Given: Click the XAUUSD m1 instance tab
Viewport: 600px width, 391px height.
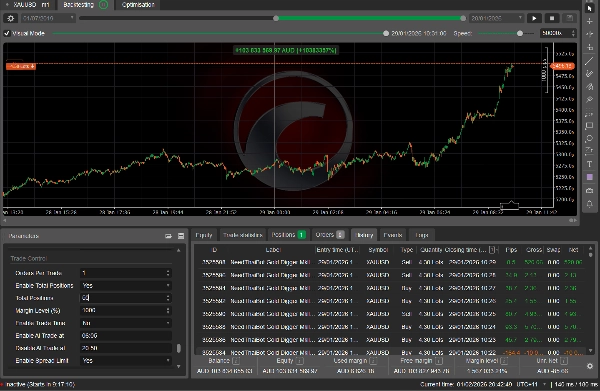Looking at the screenshot, I should click(29, 5).
